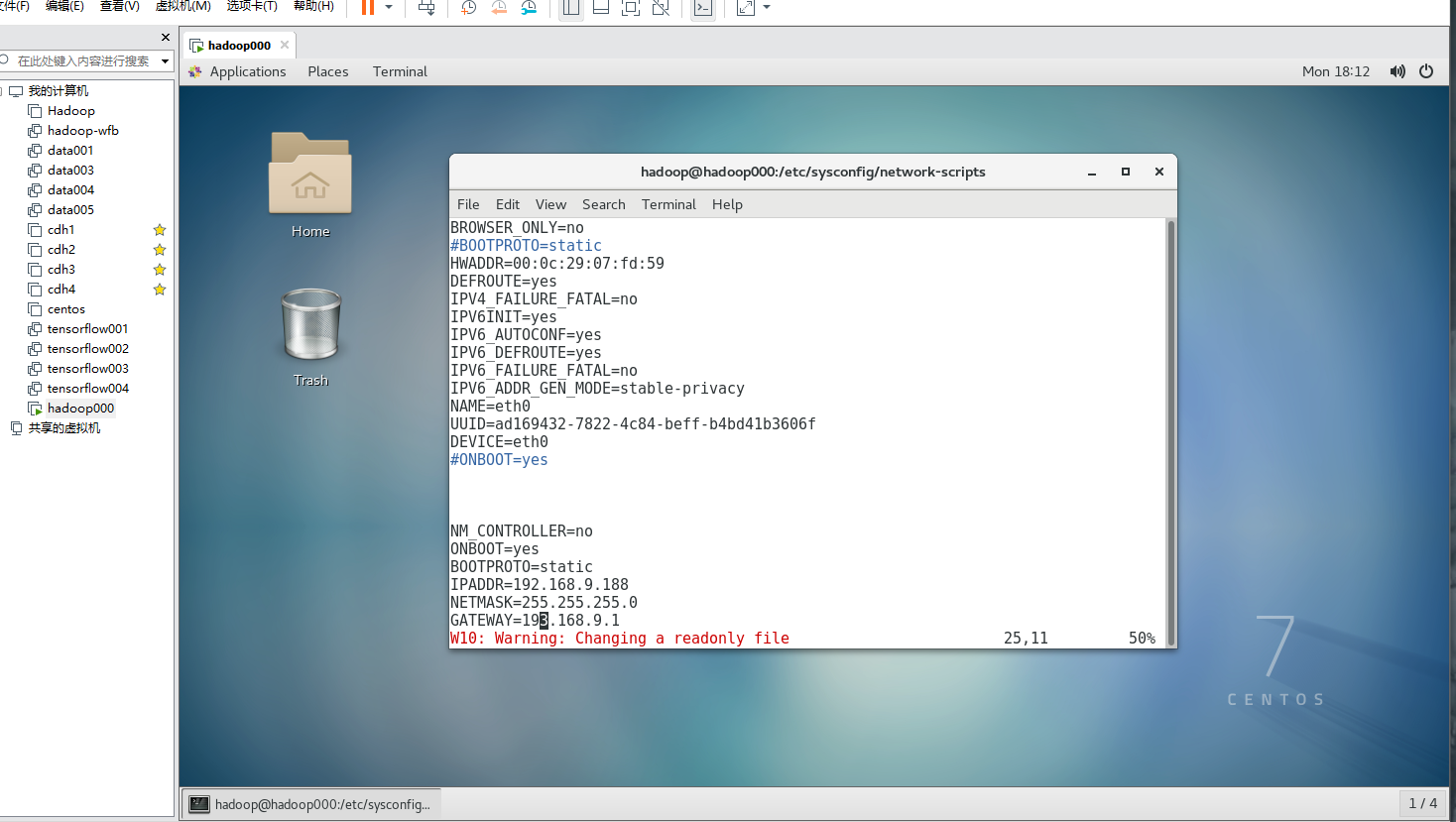Click the terminal taskbar button at bottom
Viewport: 1456px width, 822px height.
pyautogui.click(x=310, y=804)
